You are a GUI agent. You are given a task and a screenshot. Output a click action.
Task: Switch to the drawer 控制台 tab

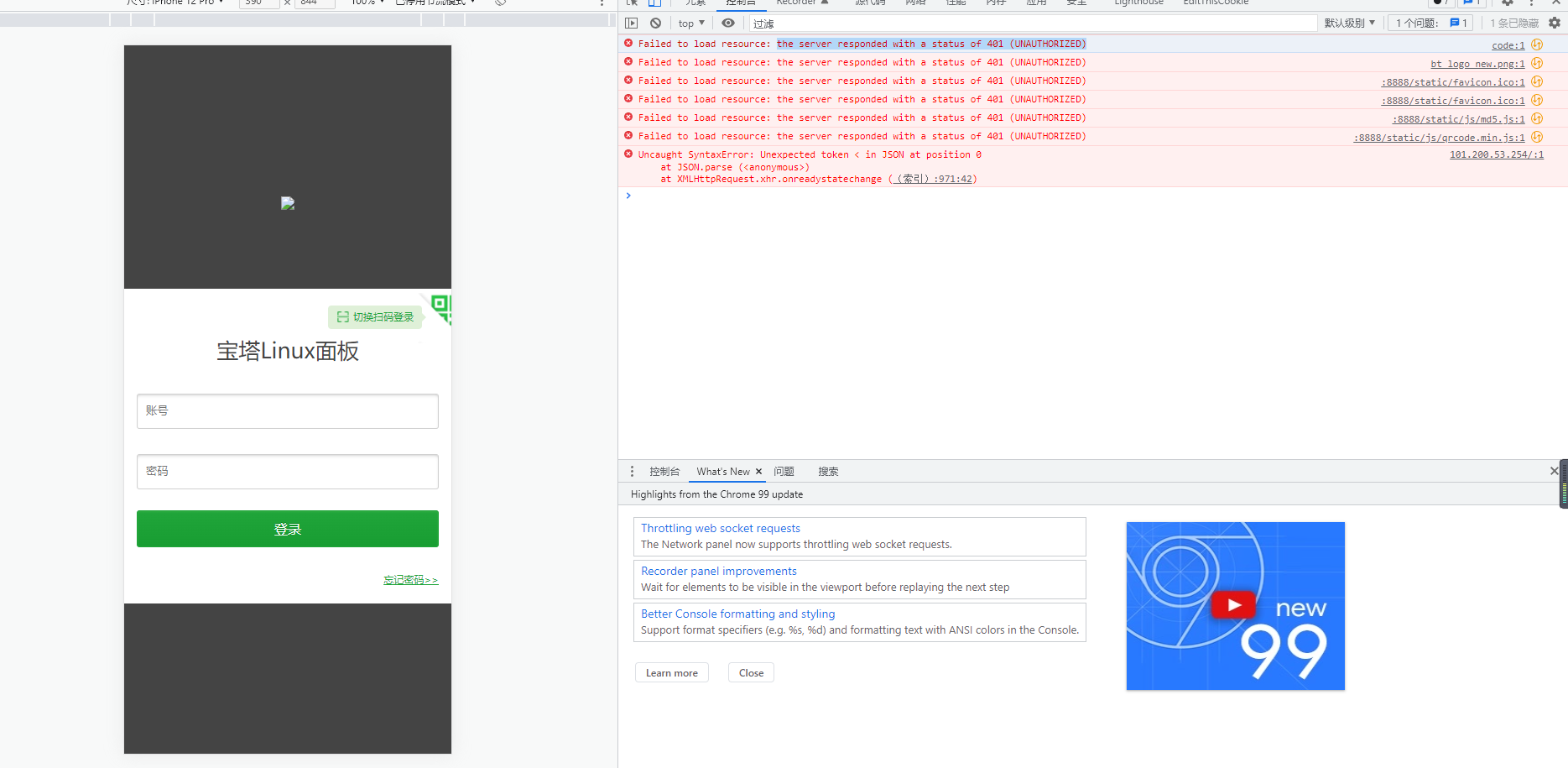coord(664,472)
